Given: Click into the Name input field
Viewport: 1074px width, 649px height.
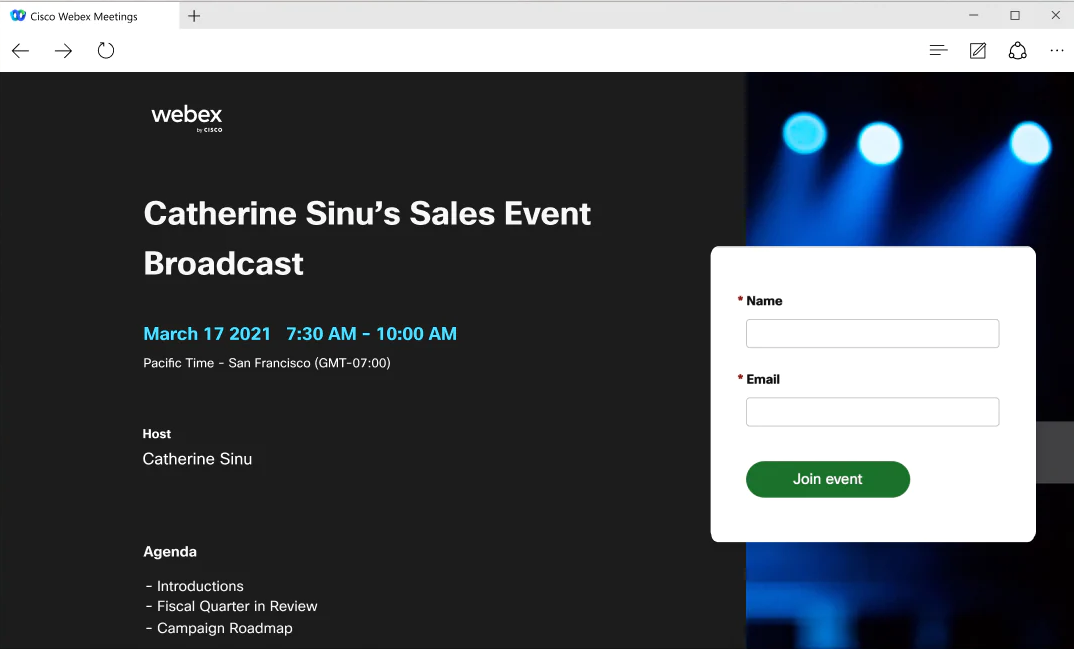Looking at the screenshot, I should click(872, 334).
